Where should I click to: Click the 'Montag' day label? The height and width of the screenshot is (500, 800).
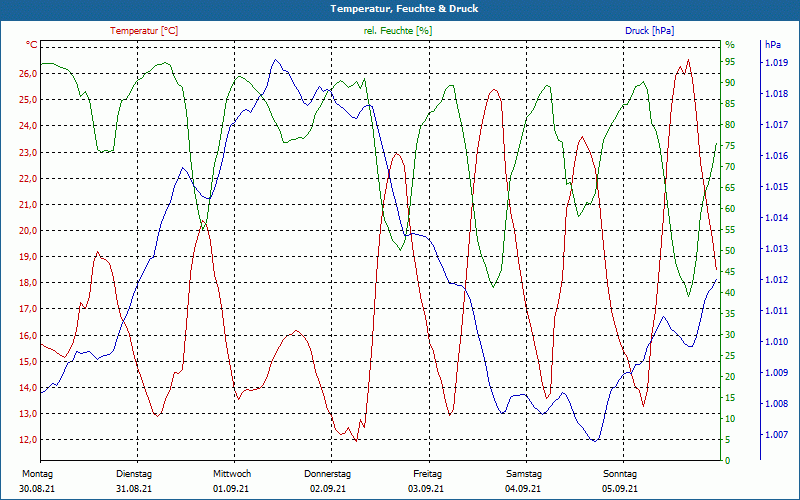click(37, 474)
